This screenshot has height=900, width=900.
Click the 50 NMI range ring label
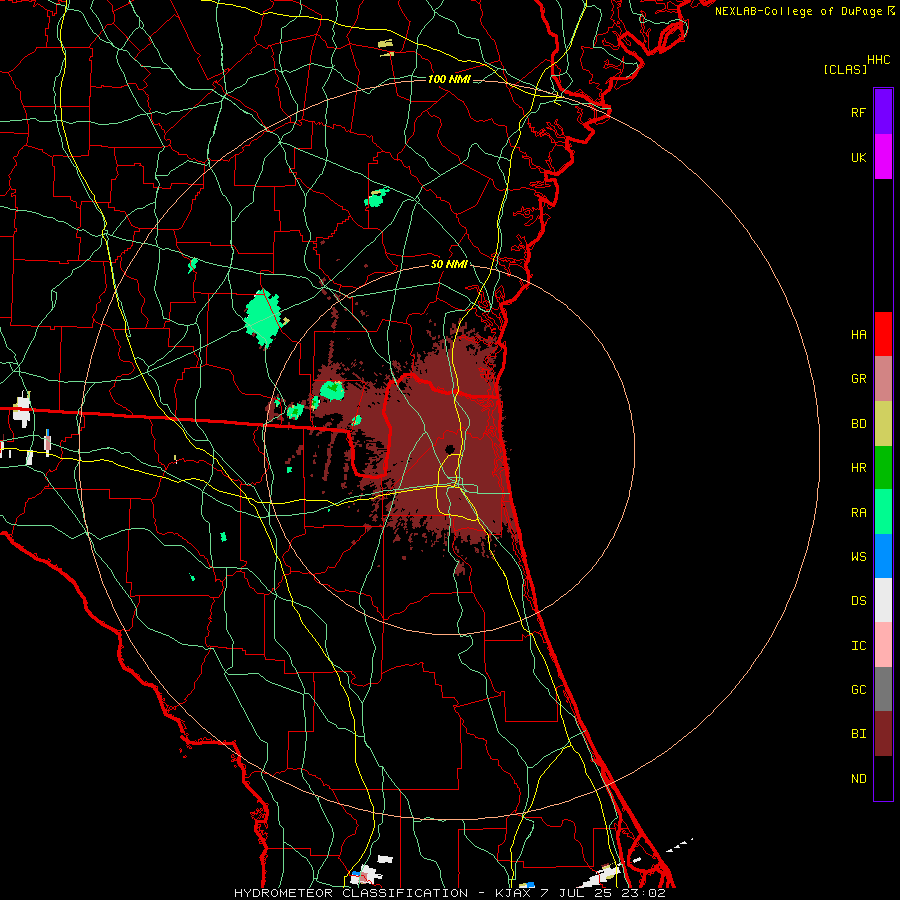(449, 264)
